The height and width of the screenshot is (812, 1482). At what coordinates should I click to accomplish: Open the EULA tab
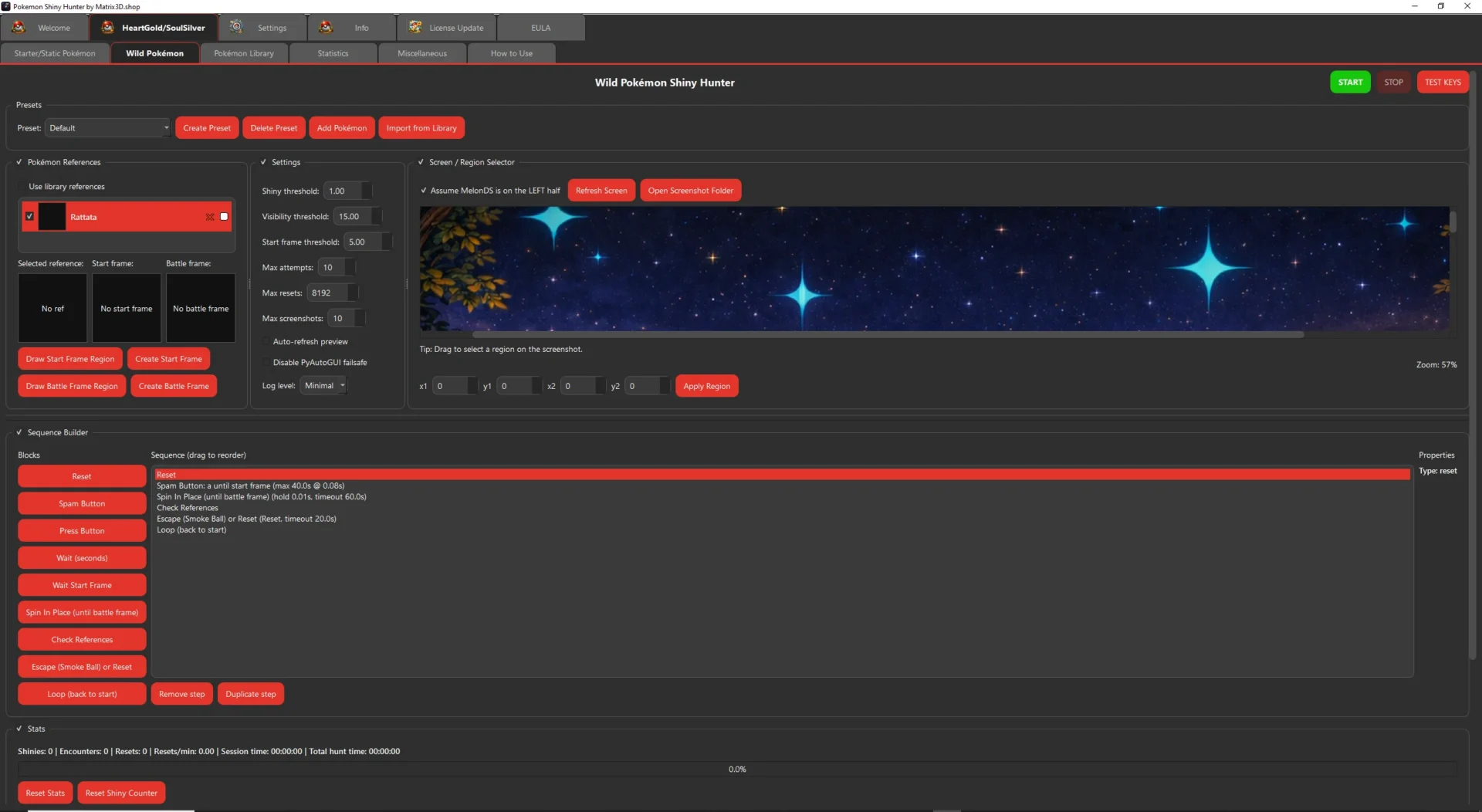540,28
